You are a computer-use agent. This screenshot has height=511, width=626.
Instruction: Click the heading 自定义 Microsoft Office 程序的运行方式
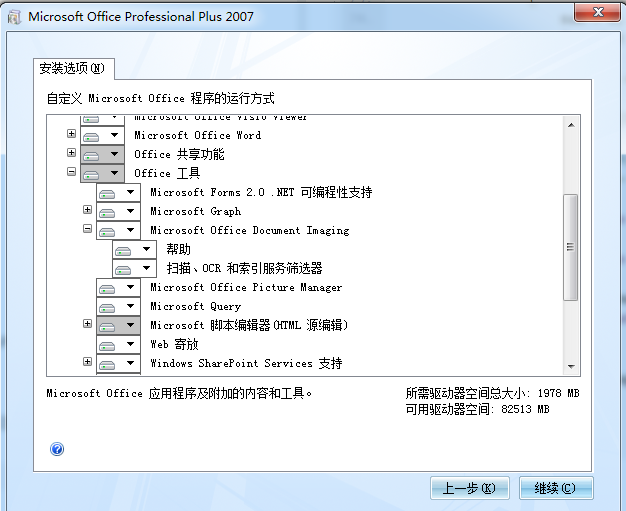[161, 99]
